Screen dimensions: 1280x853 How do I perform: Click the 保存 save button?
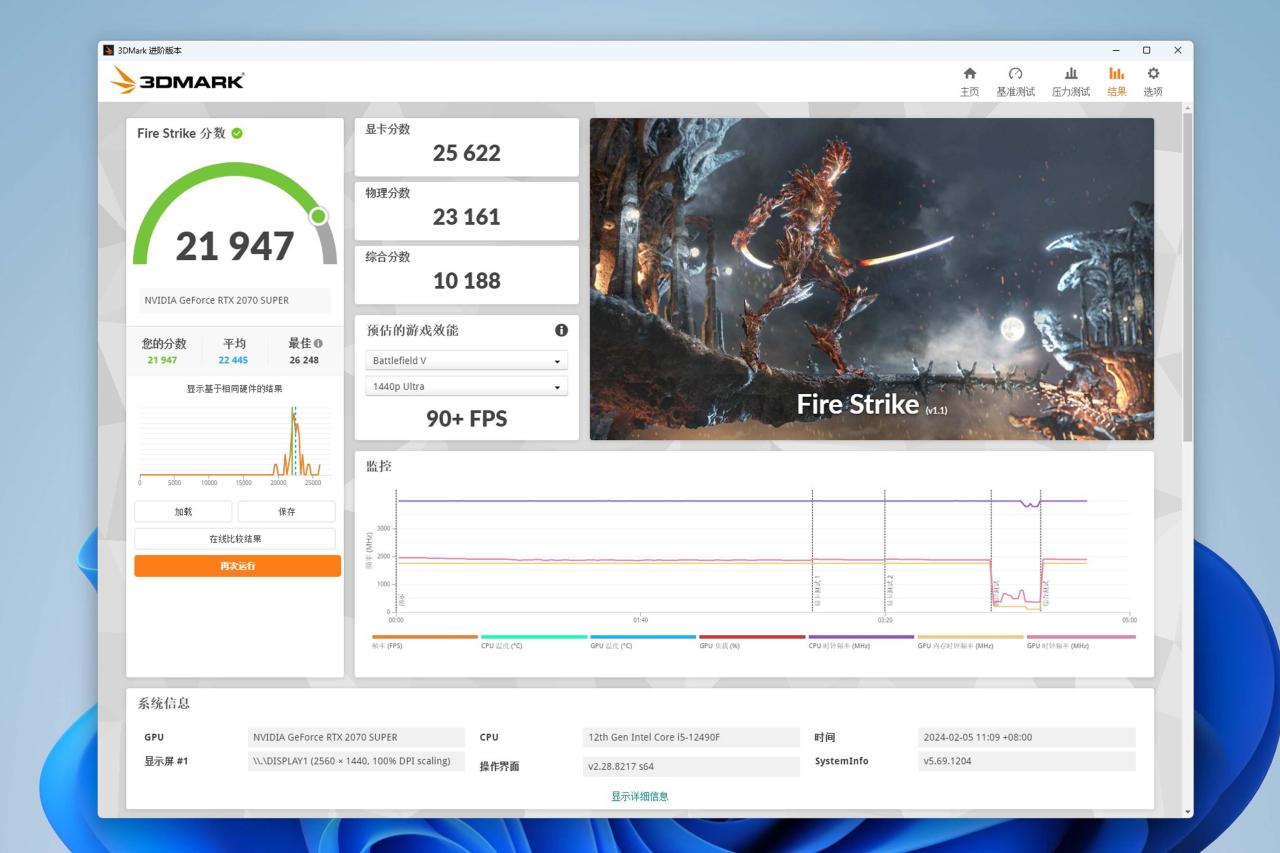[287, 511]
